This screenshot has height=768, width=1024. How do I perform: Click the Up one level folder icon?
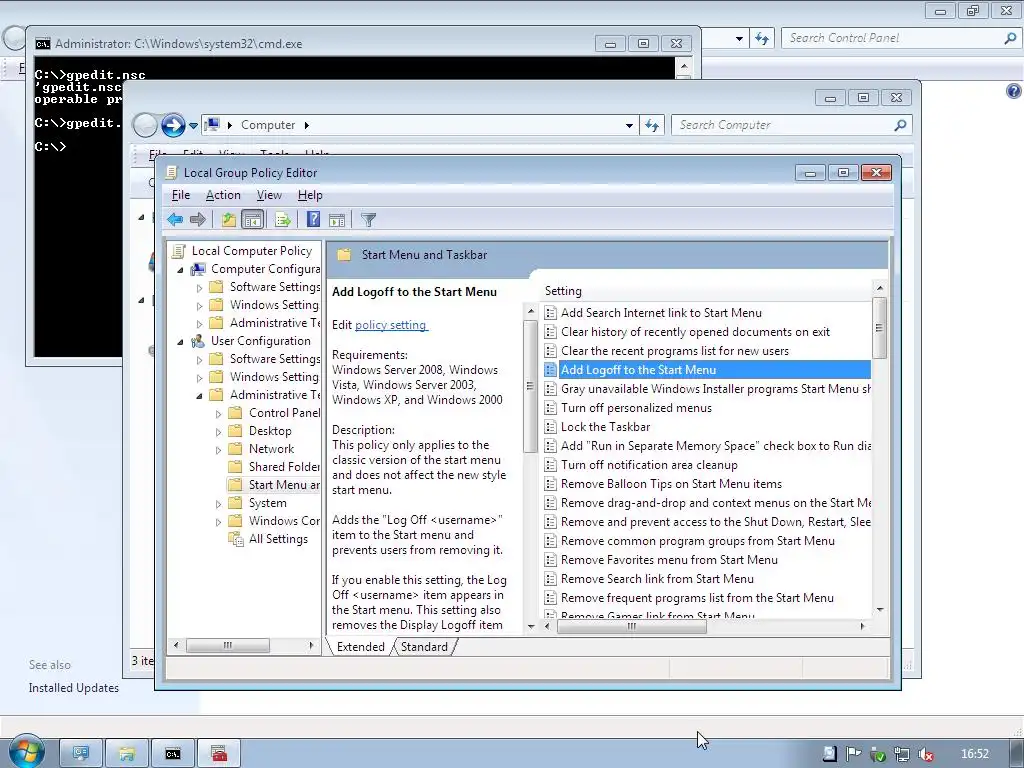point(228,219)
